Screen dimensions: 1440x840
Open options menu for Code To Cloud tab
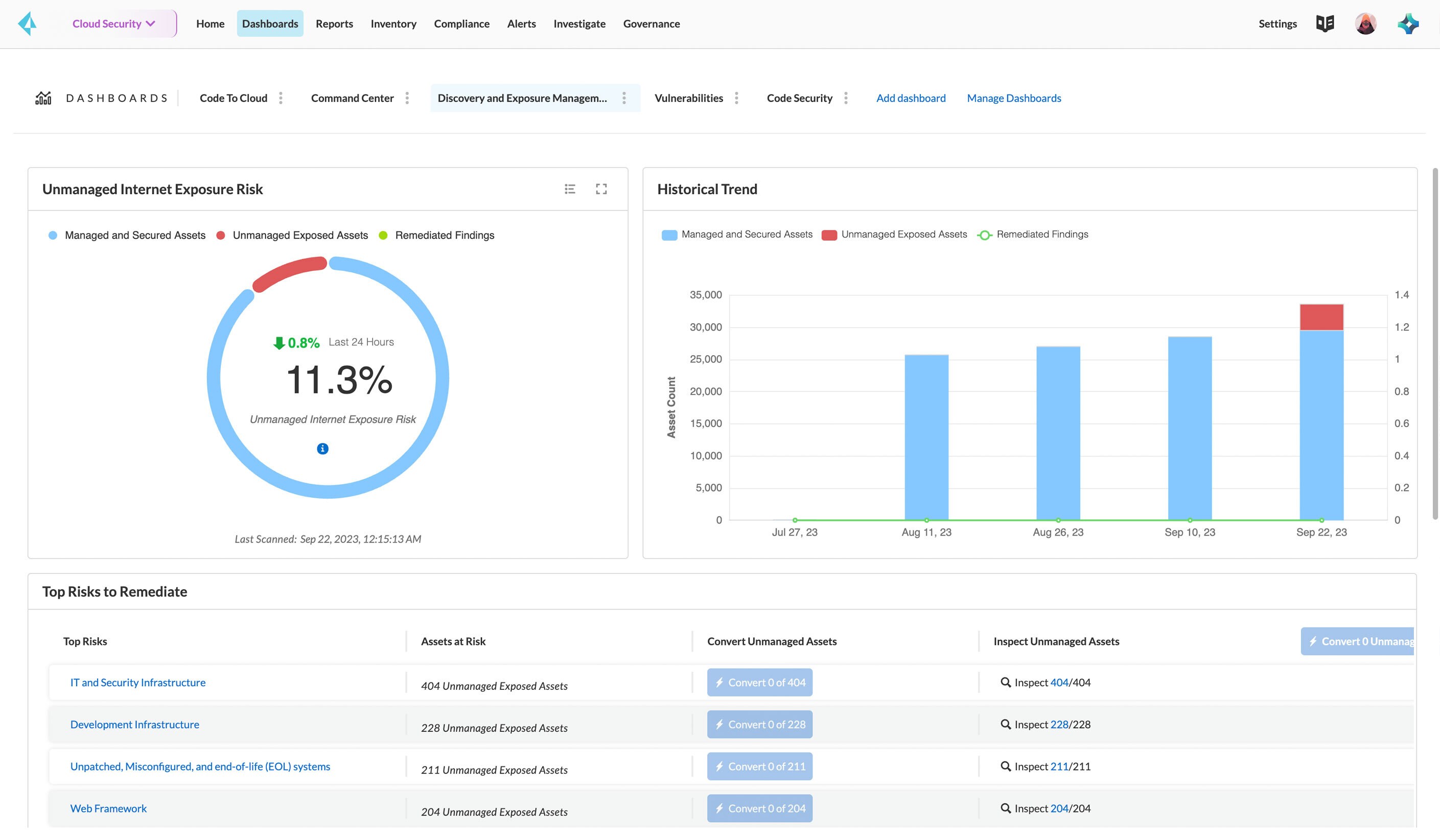tap(281, 98)
